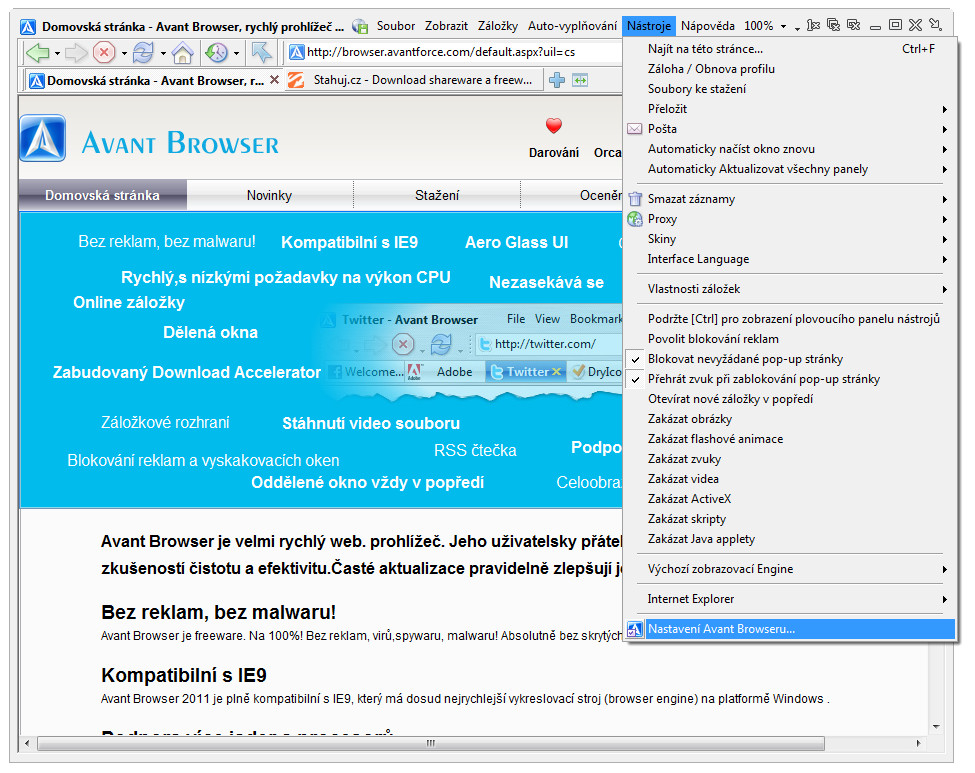Click the Avant logo in the title bar
The height and width of the screenshot is (773, 975).
28,27
